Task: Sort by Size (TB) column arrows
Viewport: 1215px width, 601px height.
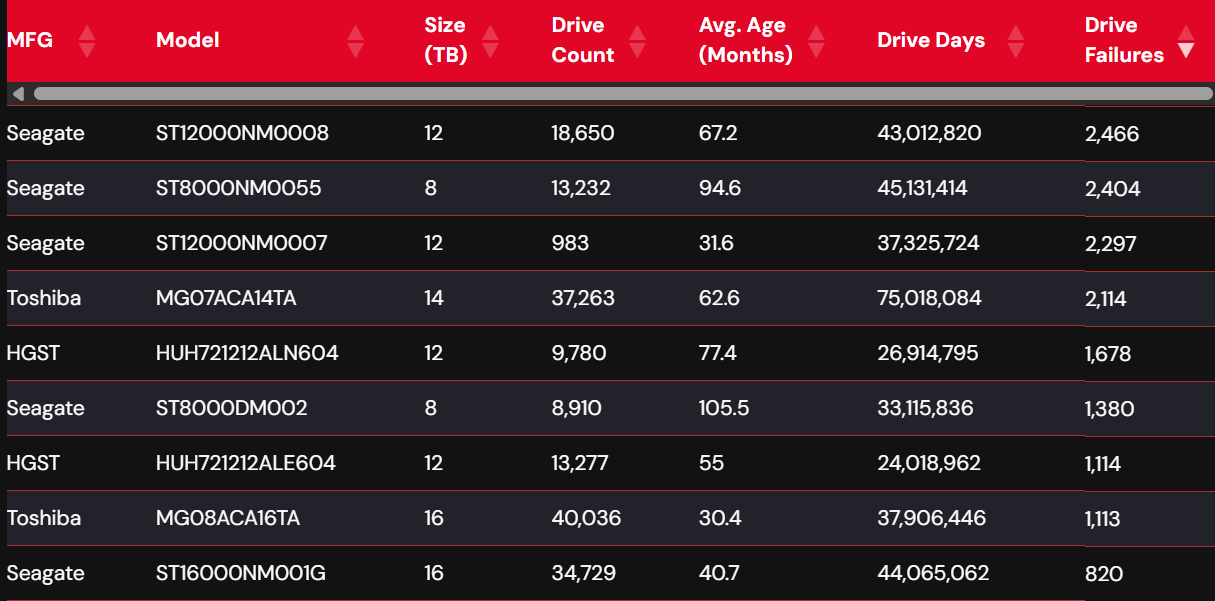Action: tap(490, 41)
